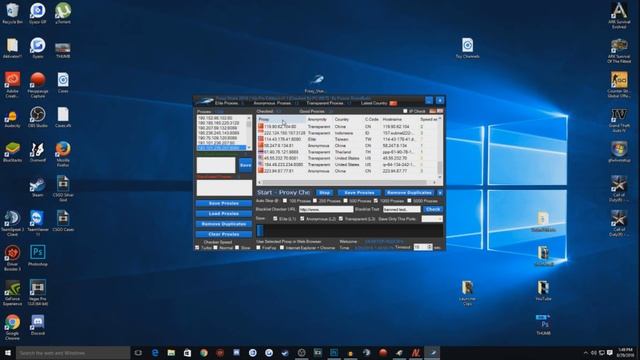Launch the Discord desktop shortcut
The image size is (640, 360).
[38, 325]
